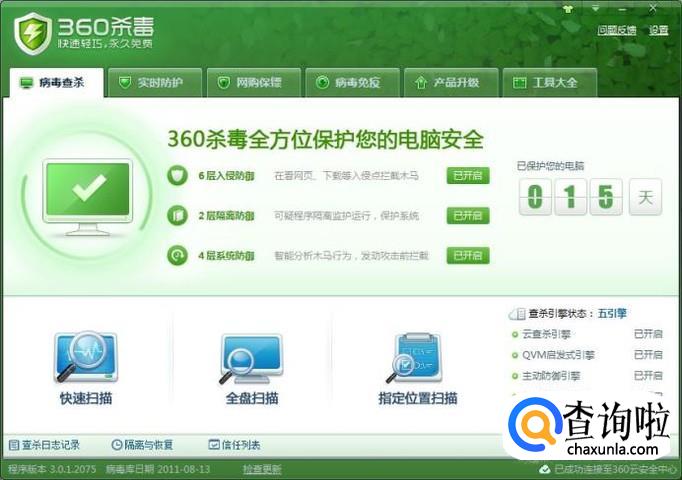This screenshot has height=480, width=682.
Task: Click the 全盘扫描 label
Action: [x=252, y=398]
